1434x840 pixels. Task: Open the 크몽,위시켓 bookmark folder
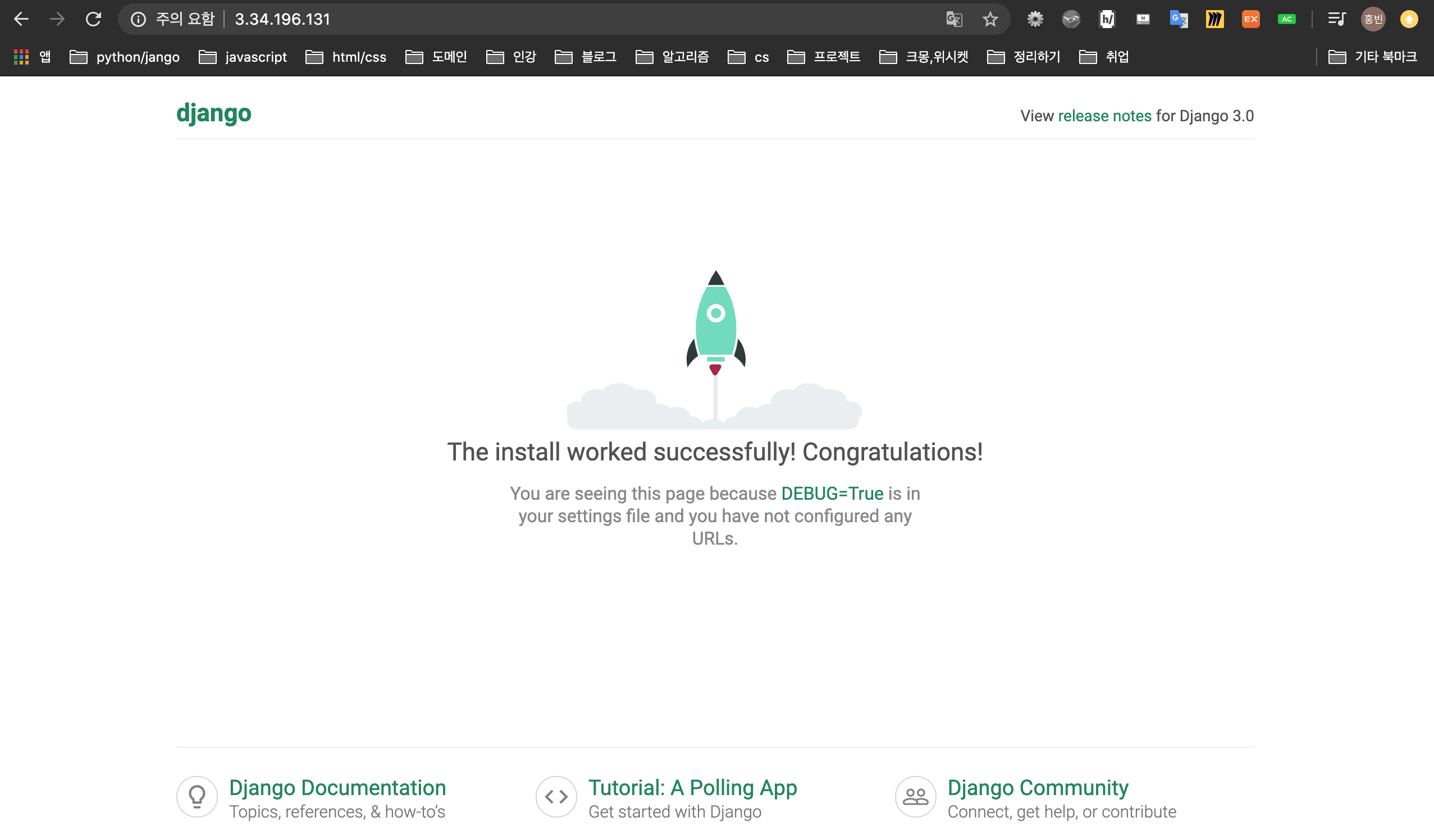coord(923,57)
